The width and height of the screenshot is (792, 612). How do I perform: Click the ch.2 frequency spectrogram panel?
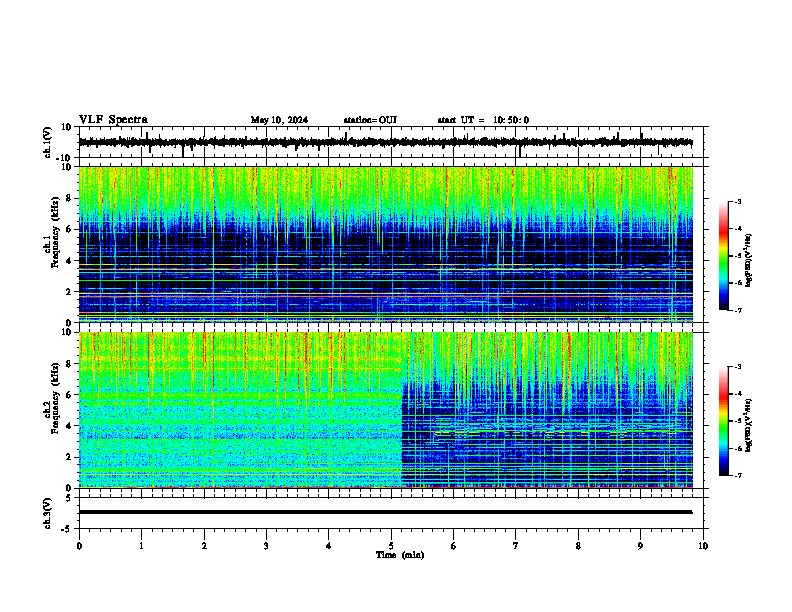(x=386, y=410)
